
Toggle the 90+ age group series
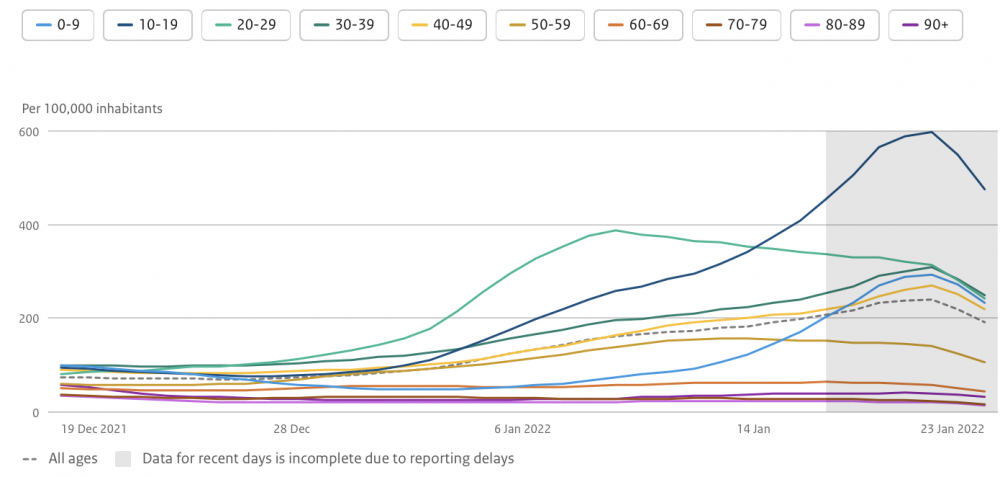(925, 25)
